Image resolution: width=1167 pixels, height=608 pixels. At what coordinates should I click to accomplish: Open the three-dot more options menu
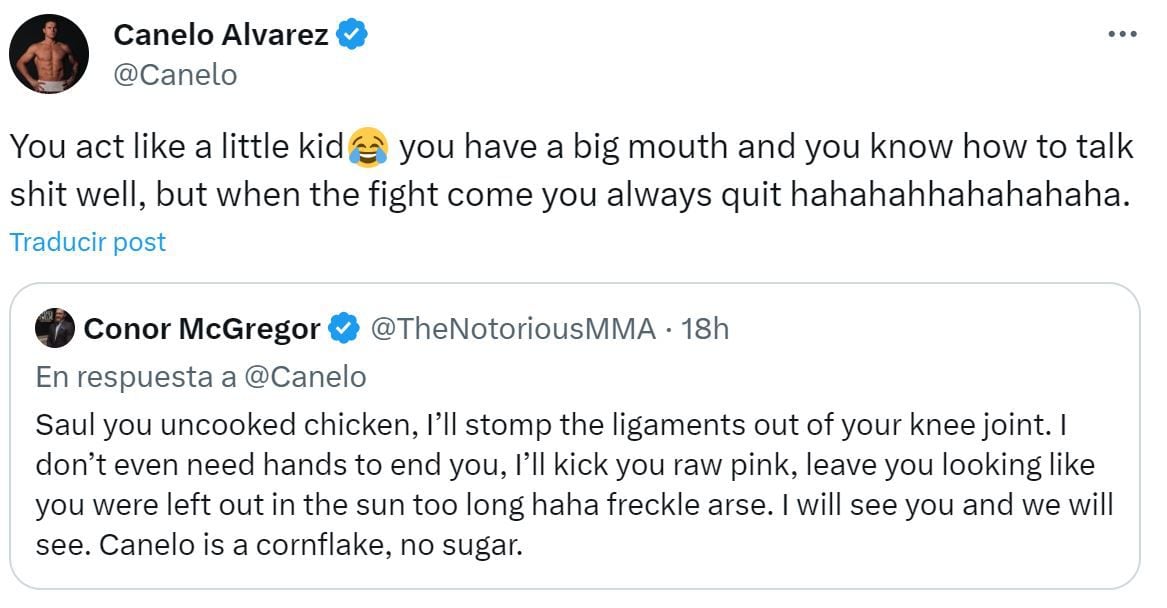(1123, 36)
